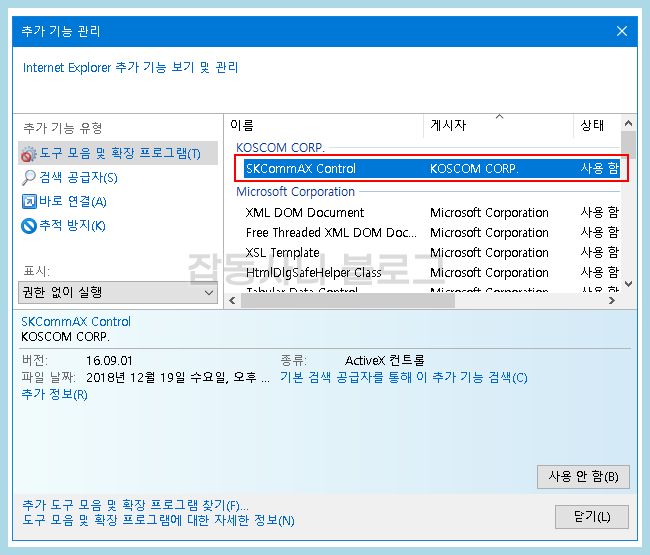Click the accelerators (바로 연결) icon
This screenshot has height=555, width=650.
tap(29, 202)
